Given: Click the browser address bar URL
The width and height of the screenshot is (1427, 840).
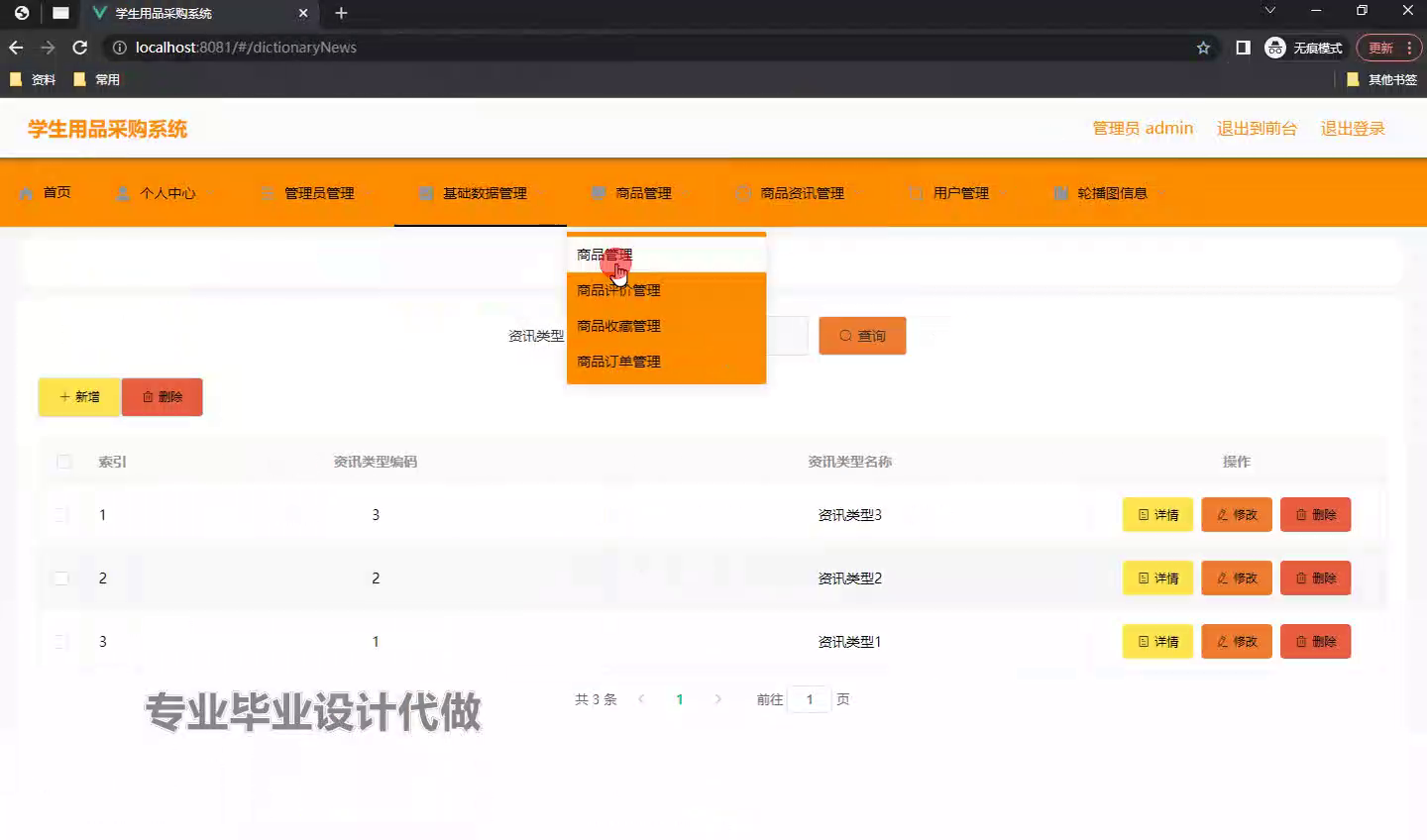Looking at the screenshot, I should (246, 48).
